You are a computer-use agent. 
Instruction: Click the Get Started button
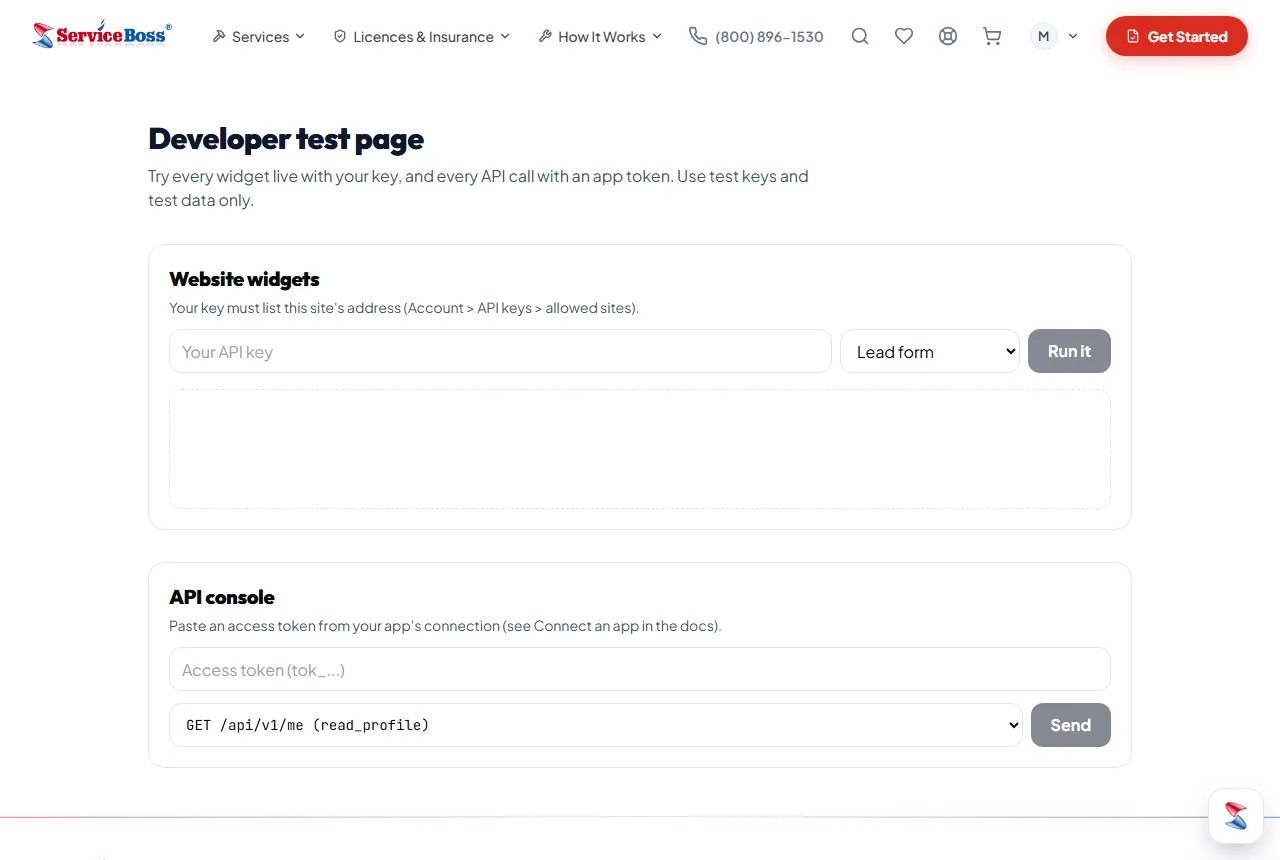coord(1177,36)
